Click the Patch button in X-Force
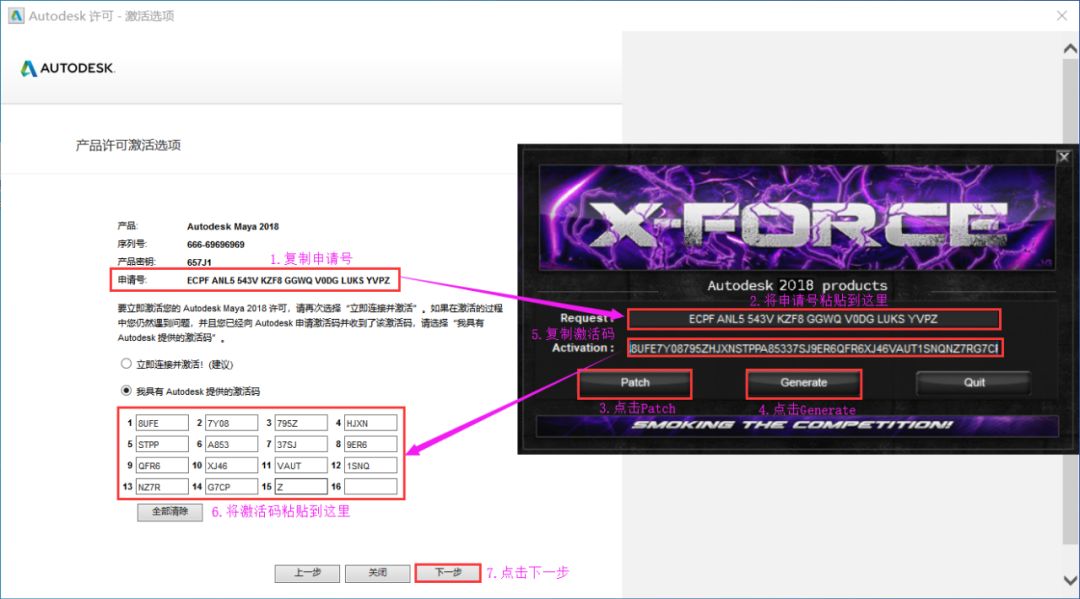 click(x=635, y=383)
